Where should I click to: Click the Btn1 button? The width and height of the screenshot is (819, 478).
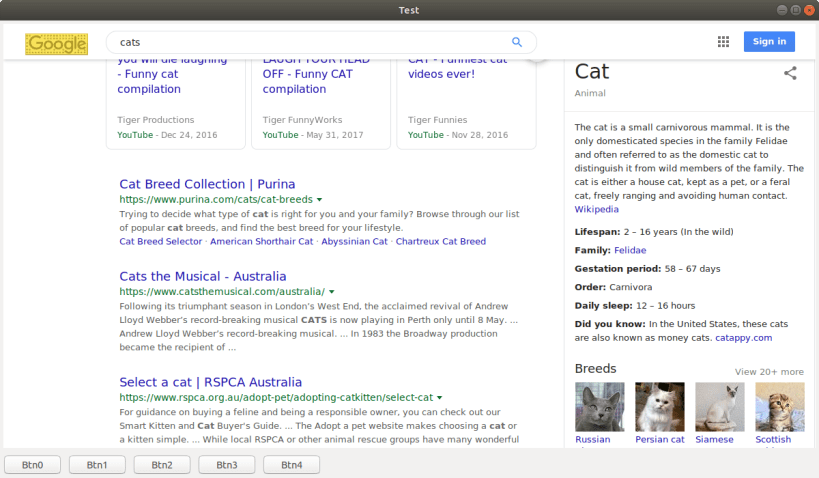click(x=97, y=465)
